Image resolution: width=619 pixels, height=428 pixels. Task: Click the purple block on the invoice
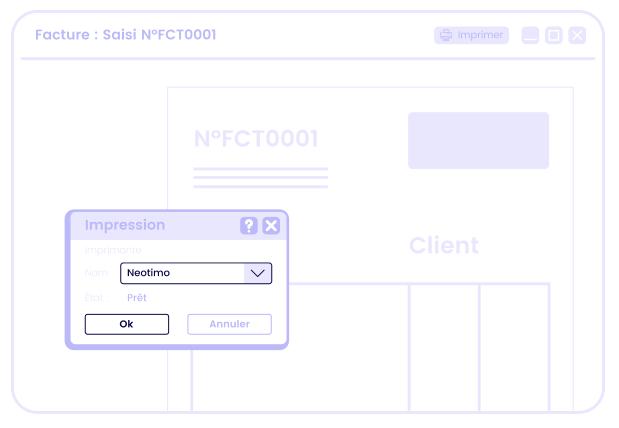478,140
